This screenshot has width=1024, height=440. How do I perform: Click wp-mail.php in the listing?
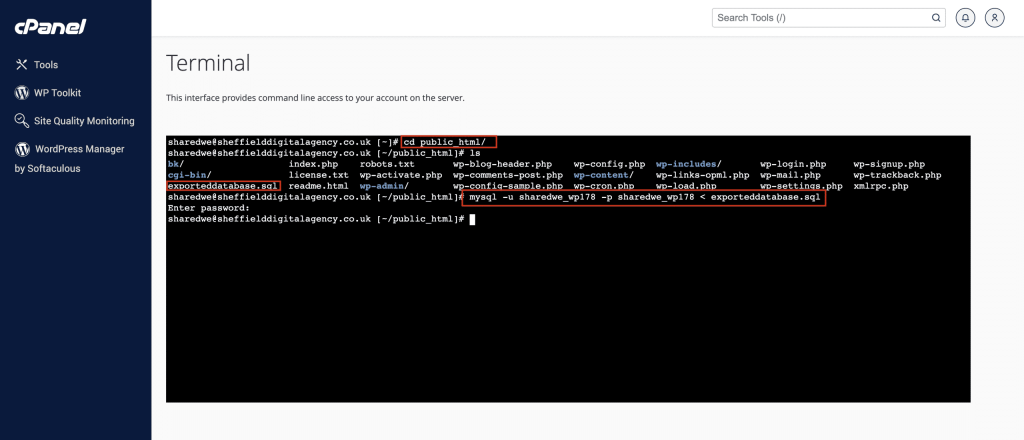pyautogui.click(x=790, y=175)
